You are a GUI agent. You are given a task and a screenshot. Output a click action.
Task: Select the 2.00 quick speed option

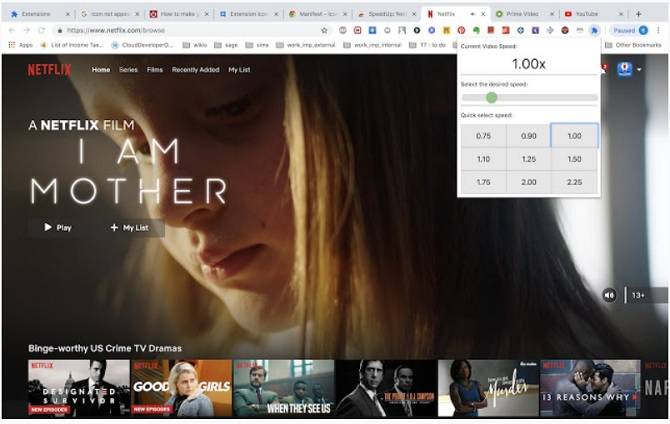pyautogui.click(x=529, y=182)
